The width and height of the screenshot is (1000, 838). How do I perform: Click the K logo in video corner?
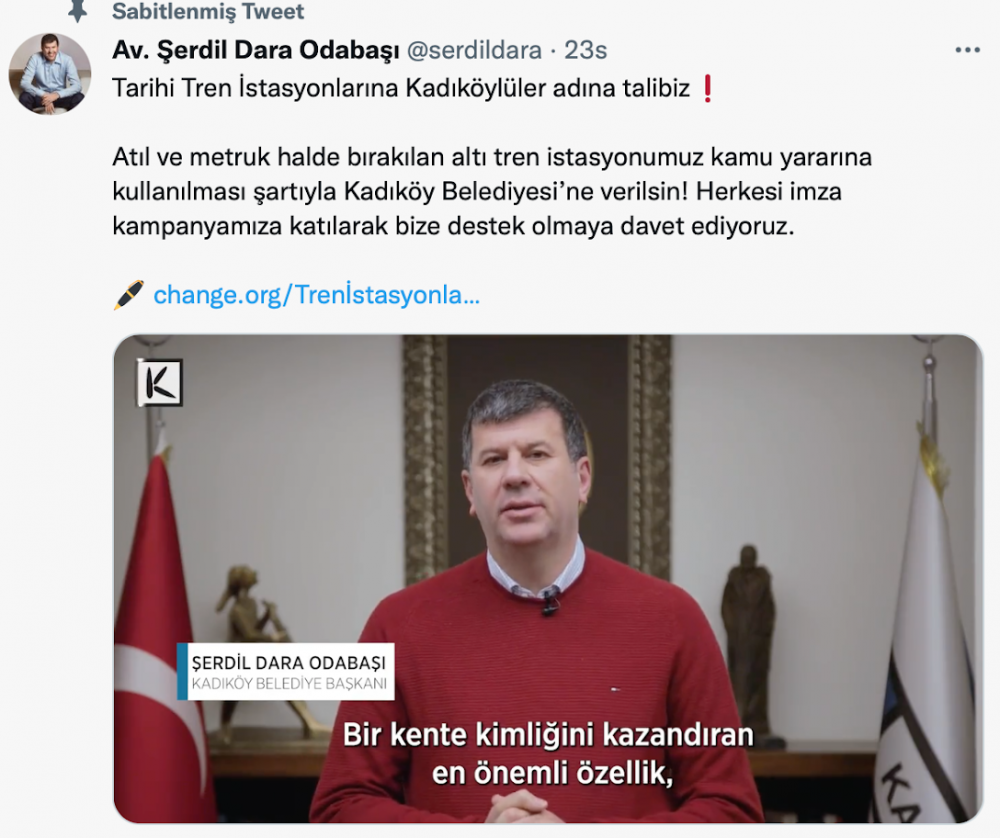[x=160, y=383]
